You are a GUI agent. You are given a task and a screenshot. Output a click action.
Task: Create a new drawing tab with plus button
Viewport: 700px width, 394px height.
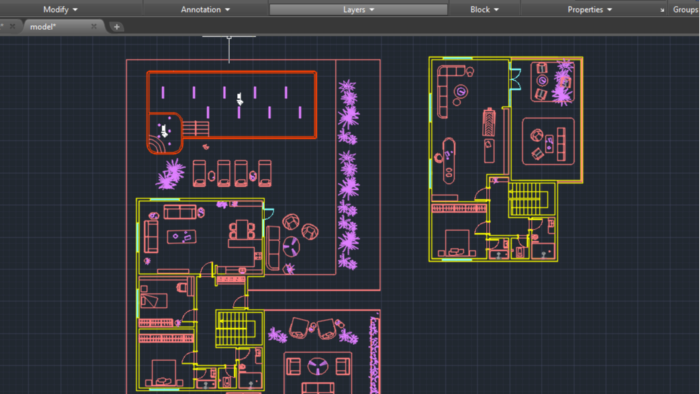(x=117, y=27)
